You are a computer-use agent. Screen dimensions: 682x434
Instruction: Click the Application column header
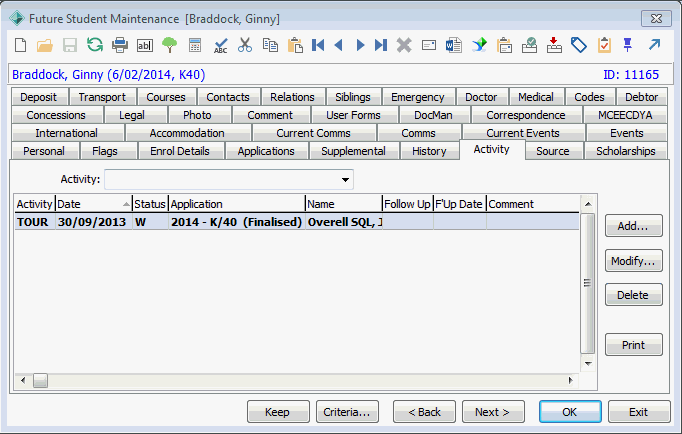click(x=237, y=204)
